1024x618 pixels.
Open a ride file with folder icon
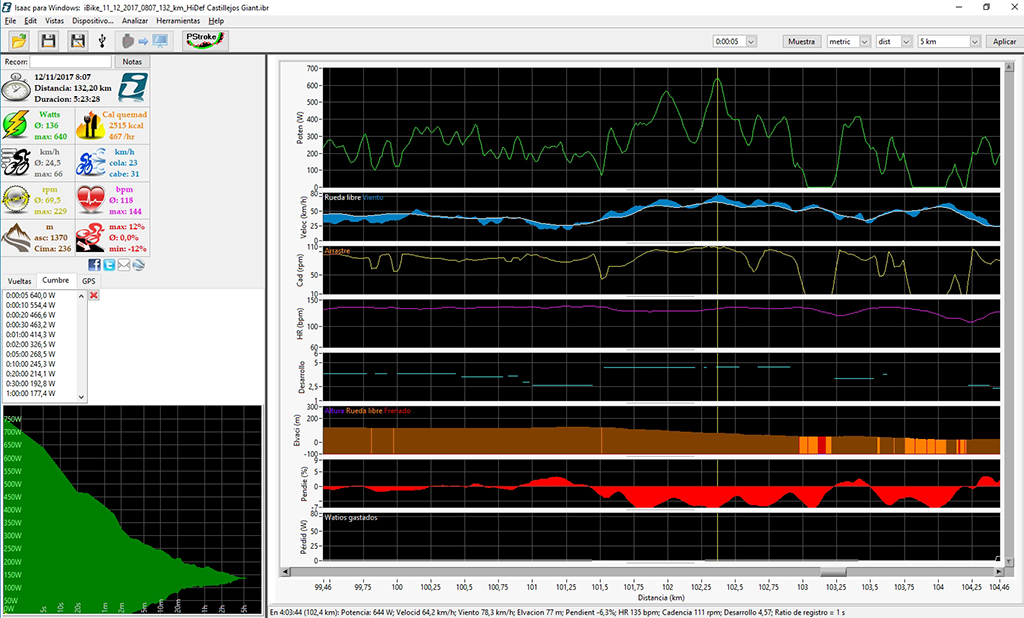tap(19, 41)
